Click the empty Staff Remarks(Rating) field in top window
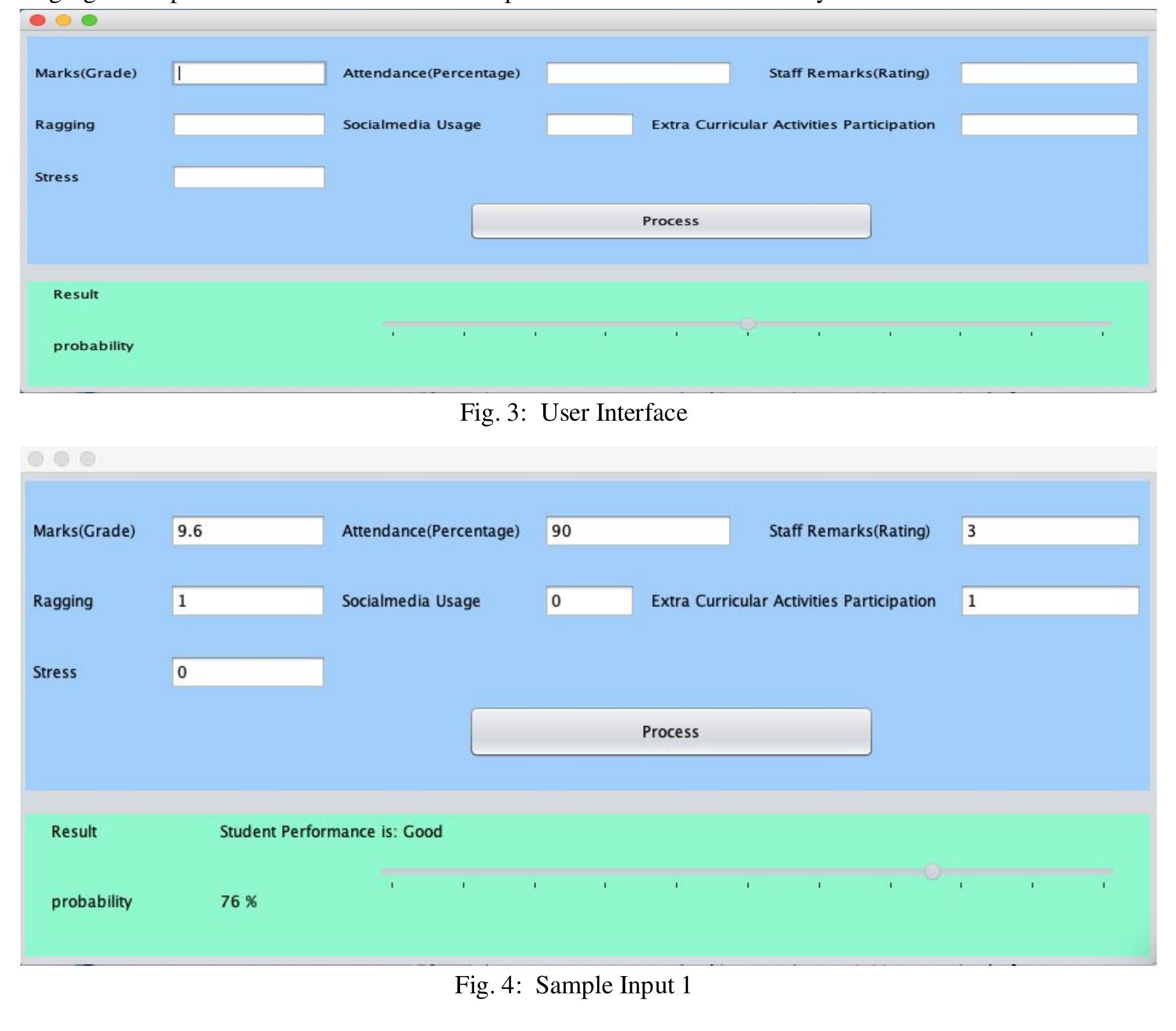 1050,73
